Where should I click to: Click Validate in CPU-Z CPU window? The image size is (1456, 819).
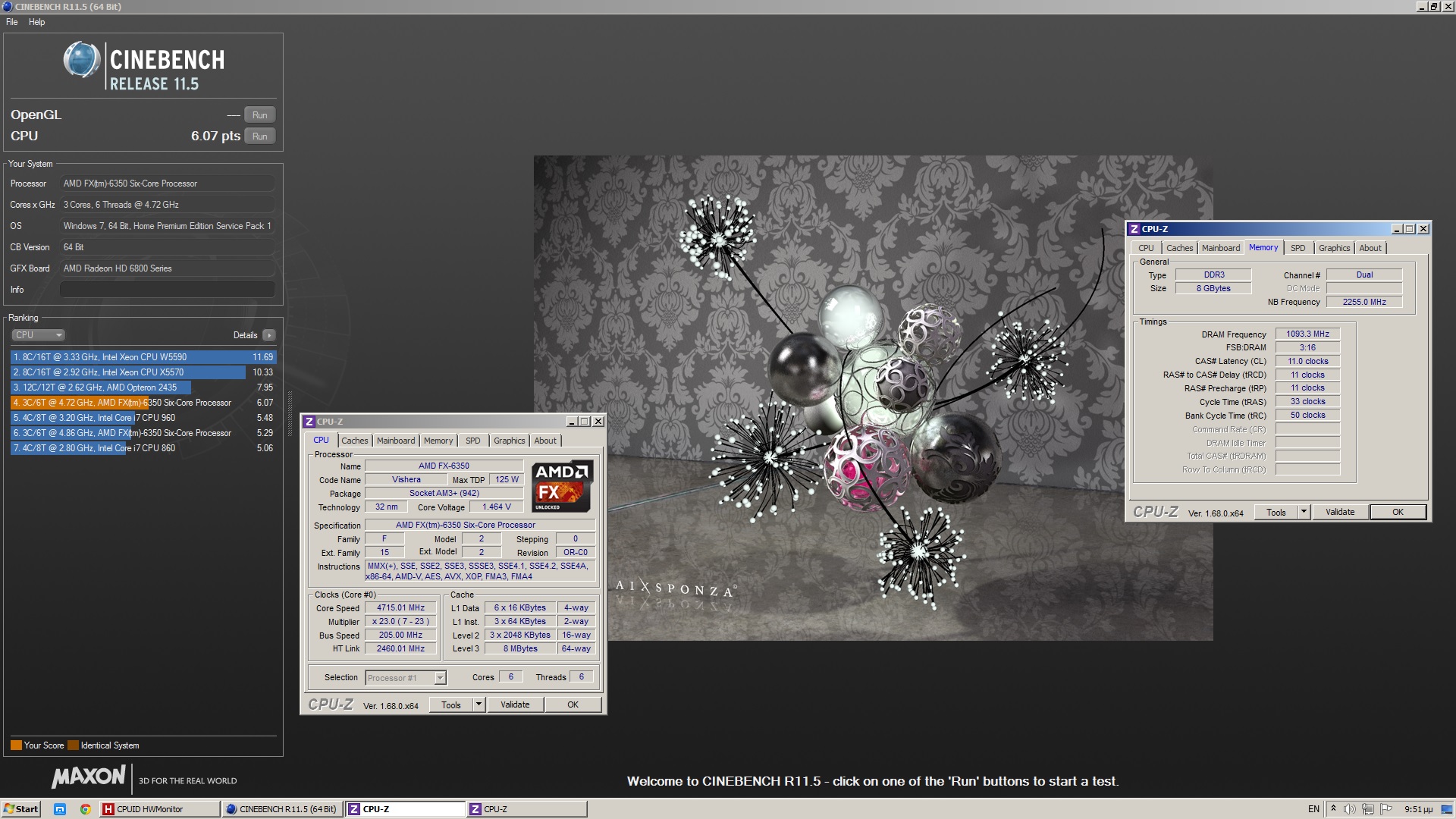click(x=515, y=705)
